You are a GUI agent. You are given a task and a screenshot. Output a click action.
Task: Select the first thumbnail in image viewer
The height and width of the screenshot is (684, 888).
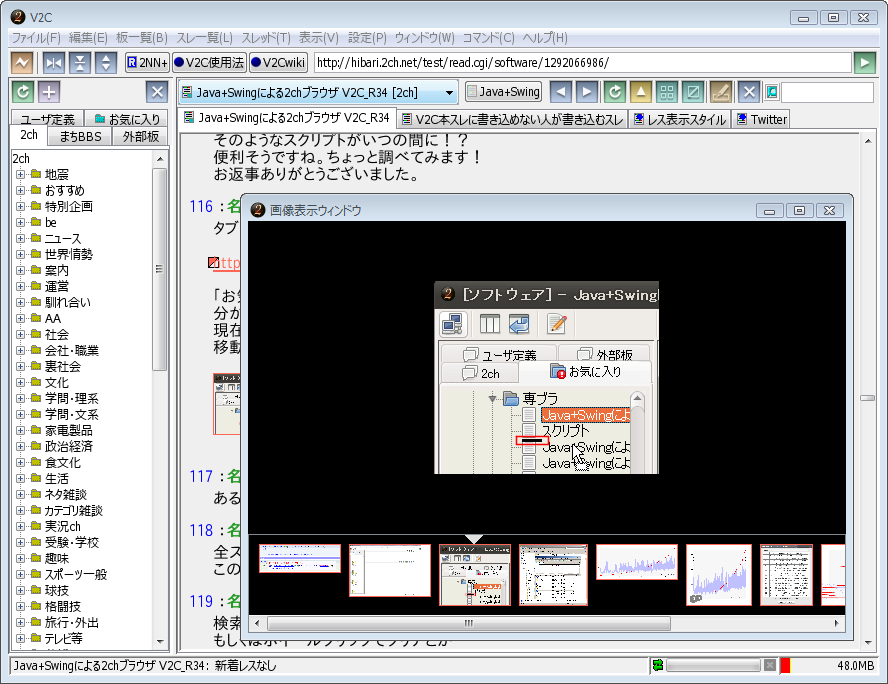click(x=300, y=558)
